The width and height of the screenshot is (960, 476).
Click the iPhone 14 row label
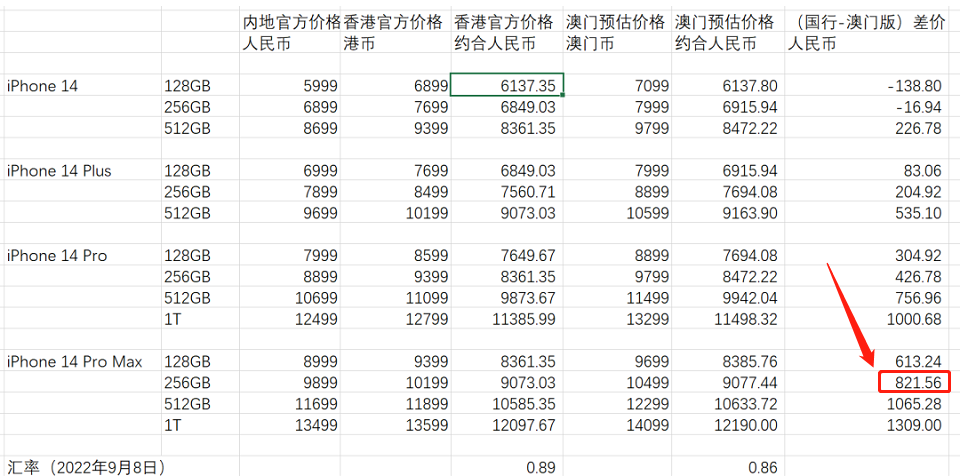point(42,86)
